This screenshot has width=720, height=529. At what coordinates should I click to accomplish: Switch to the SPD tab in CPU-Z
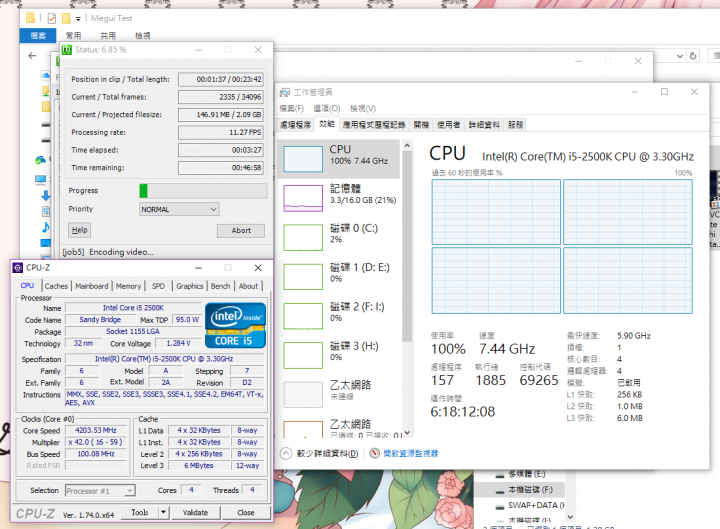click(158, 286)
